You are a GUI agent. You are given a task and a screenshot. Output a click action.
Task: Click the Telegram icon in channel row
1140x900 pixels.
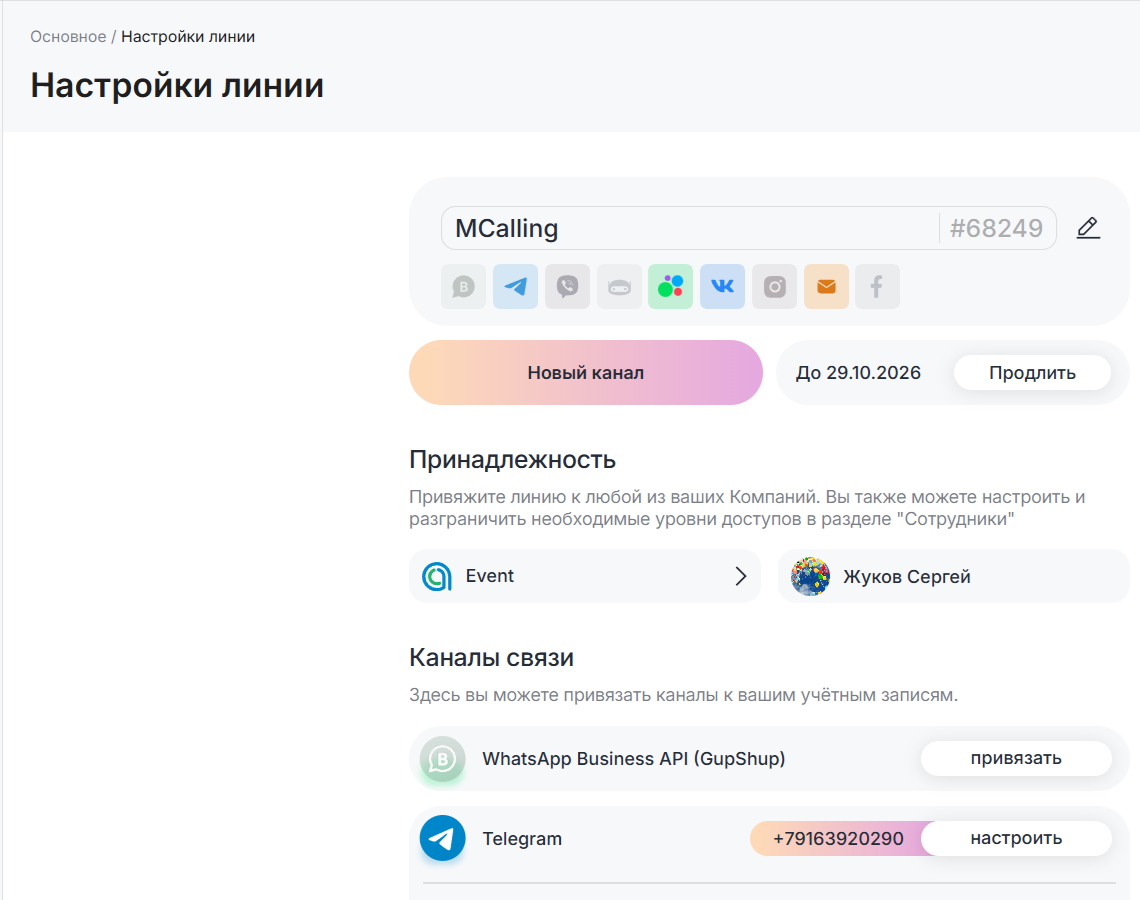click(515, 287)
